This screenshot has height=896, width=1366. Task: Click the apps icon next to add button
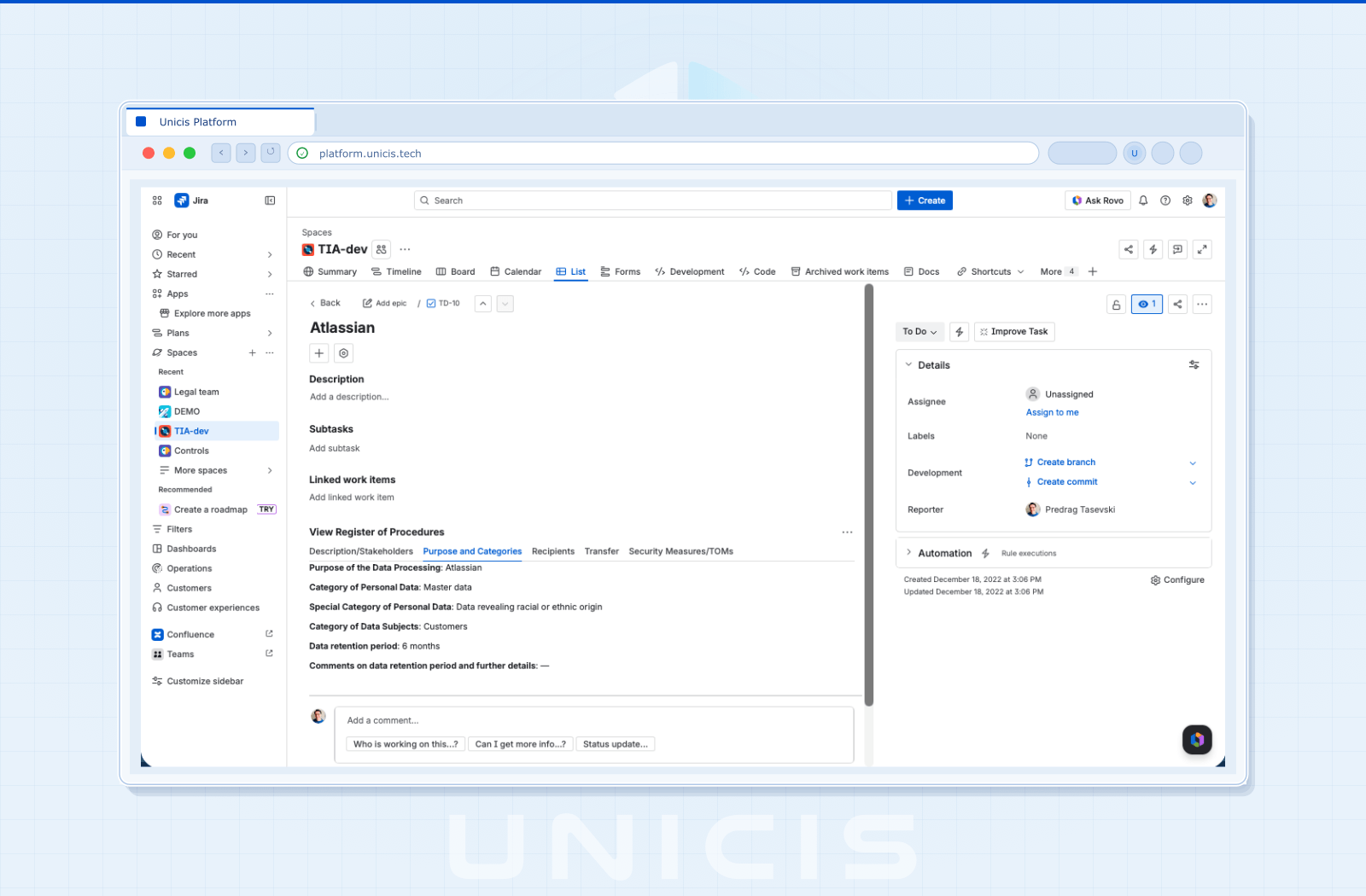pyautogui.click(x=343, y=353)
